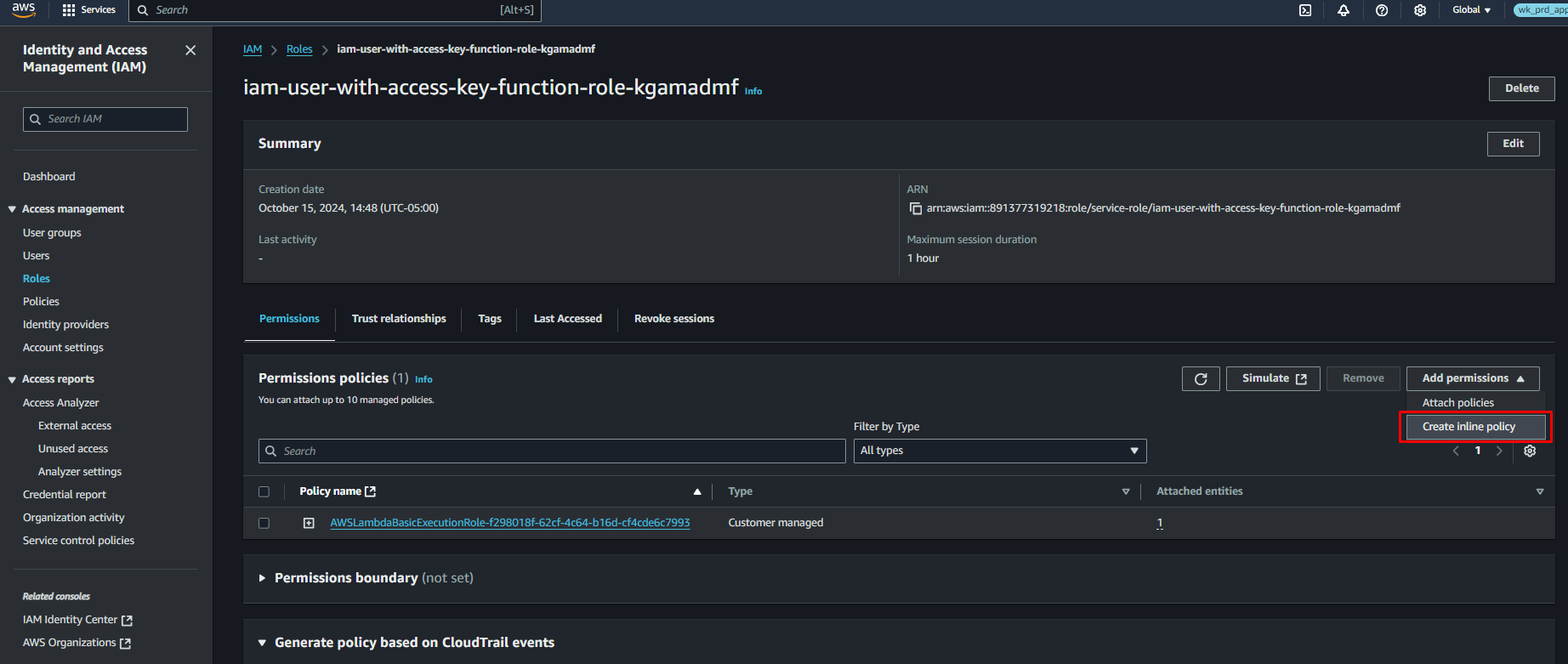Click Roles breadcrumb link
This screenshot has width=1568, height=664.
click(x=299, y=49)
